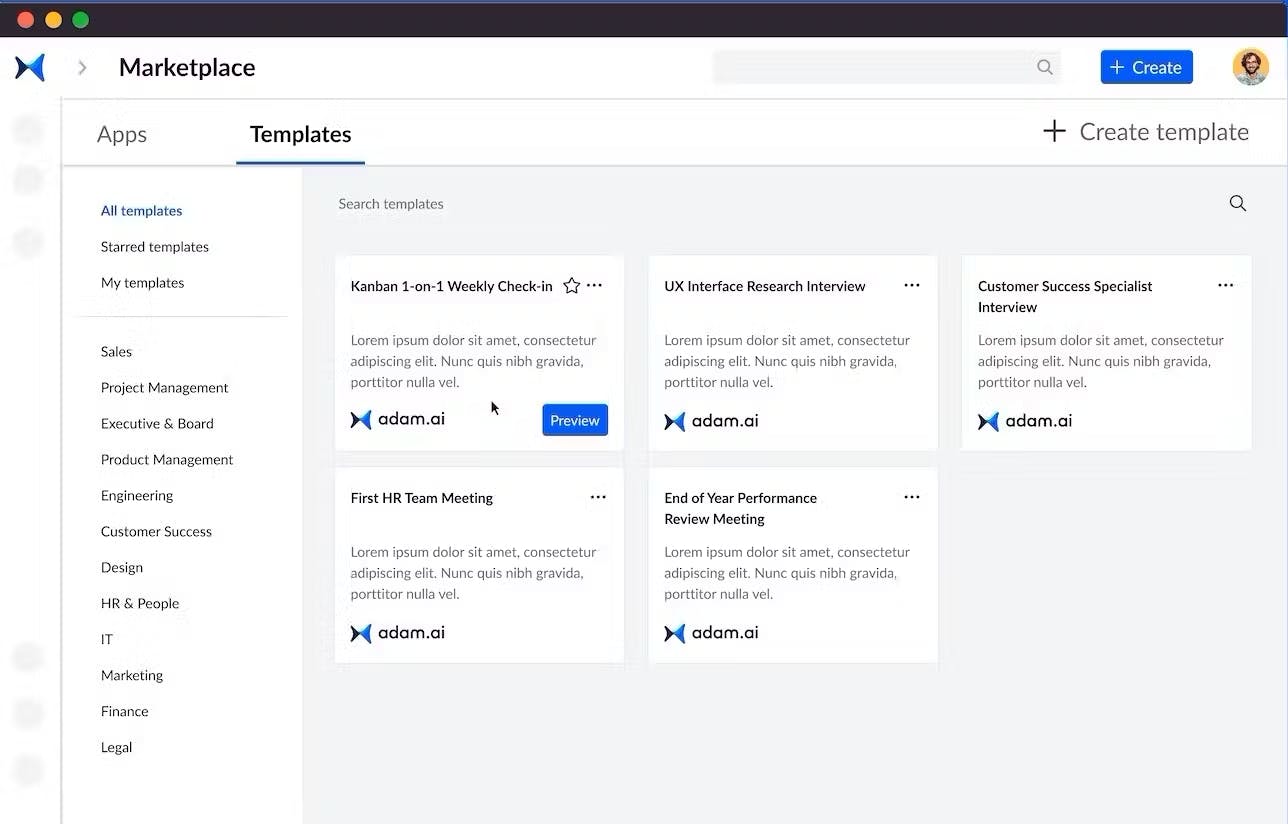Screen dimensions: 1288x824
Task: Select the Templates tab
Action: [x=300, y=135]
